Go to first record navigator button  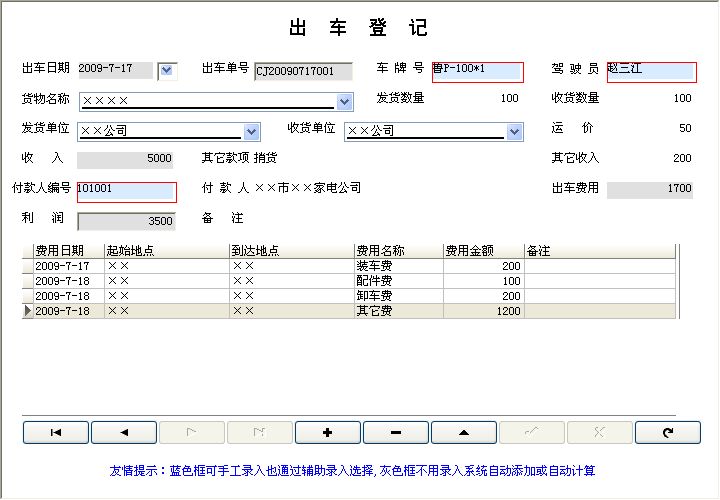tap(56, 432)
